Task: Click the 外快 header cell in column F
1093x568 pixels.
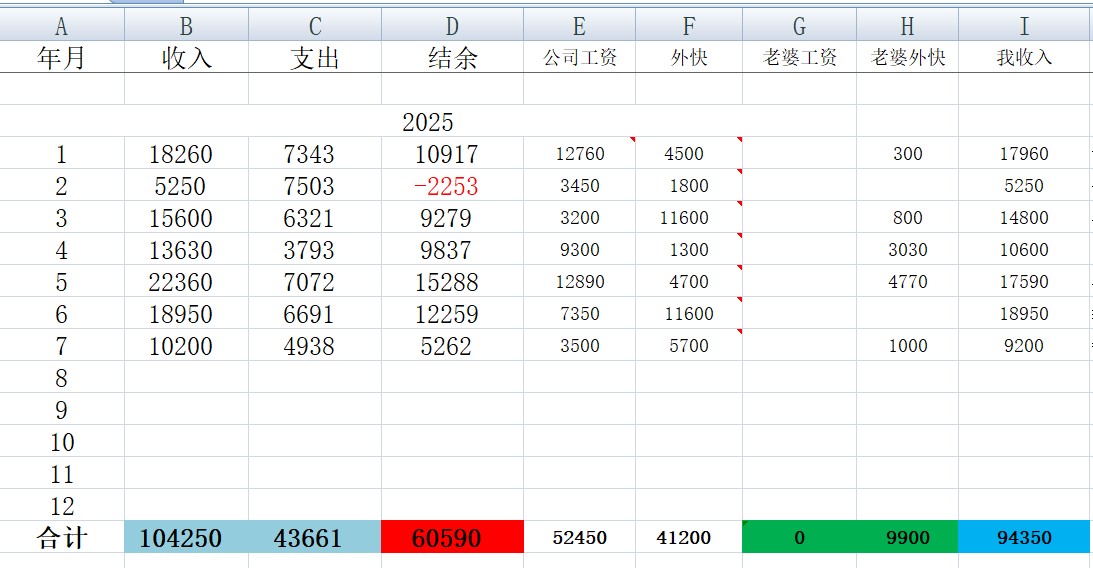Action: coord(689,57)
